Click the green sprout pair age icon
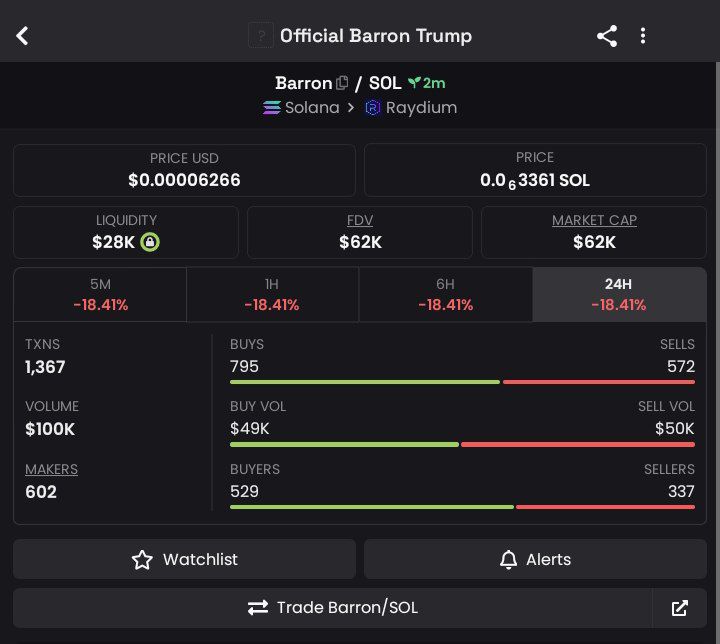720x644 pixels. [x=414, y=83]
